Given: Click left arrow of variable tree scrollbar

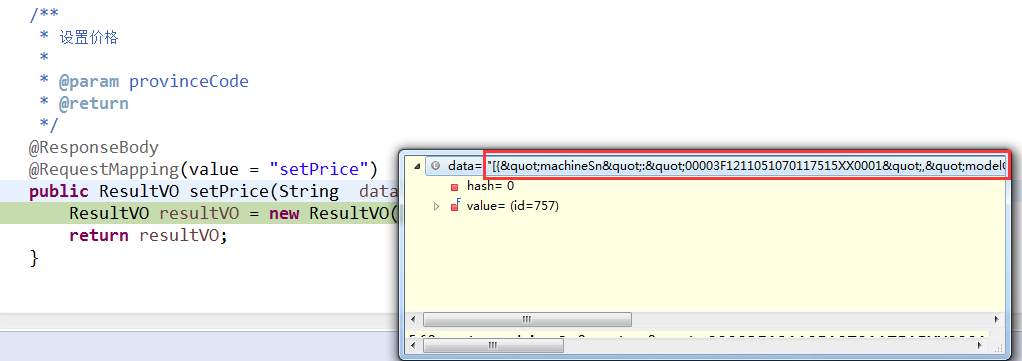Looking at the screenshot, I should (x=413, y=319).
